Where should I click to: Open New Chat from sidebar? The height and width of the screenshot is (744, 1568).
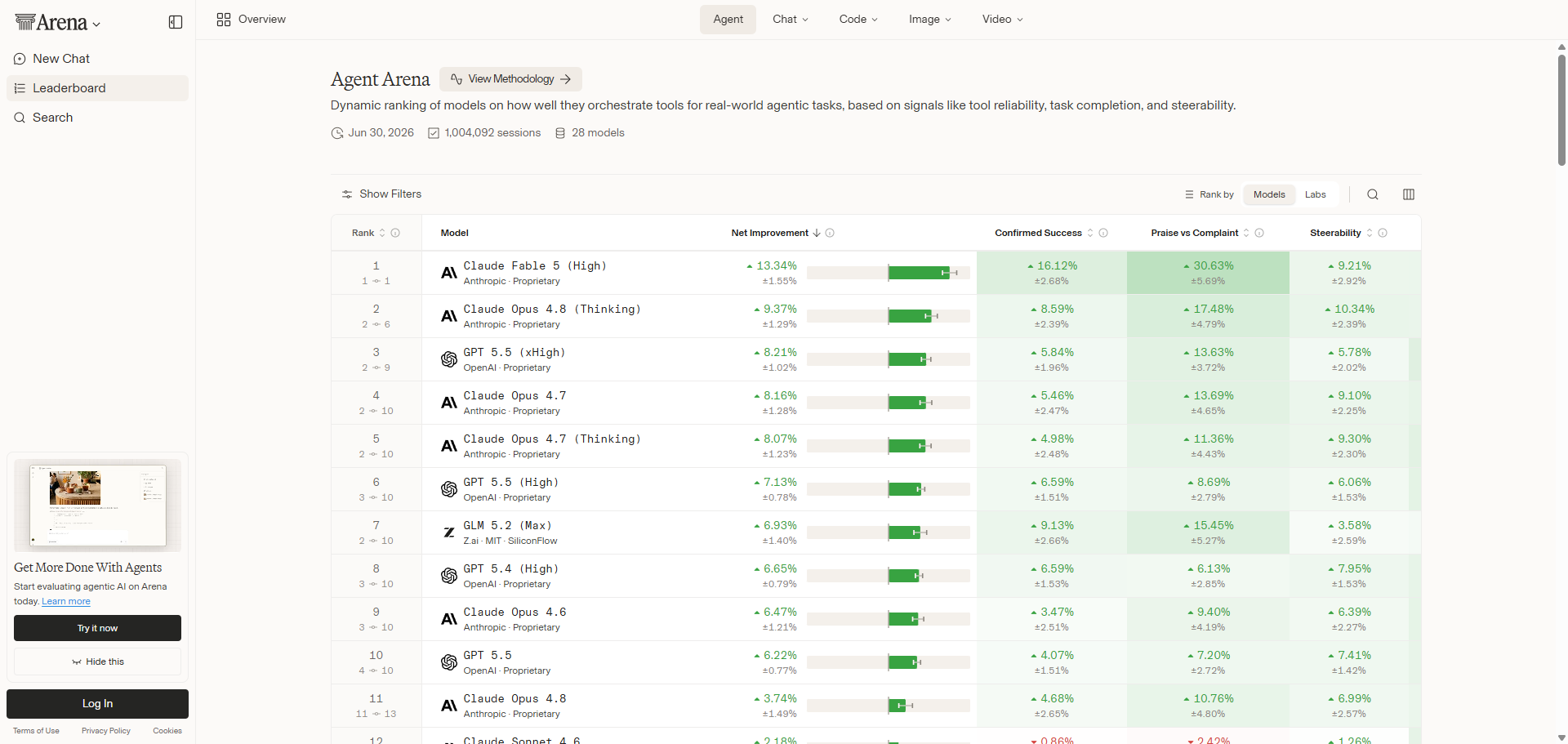pyautogui.click(x=97, y=59)
